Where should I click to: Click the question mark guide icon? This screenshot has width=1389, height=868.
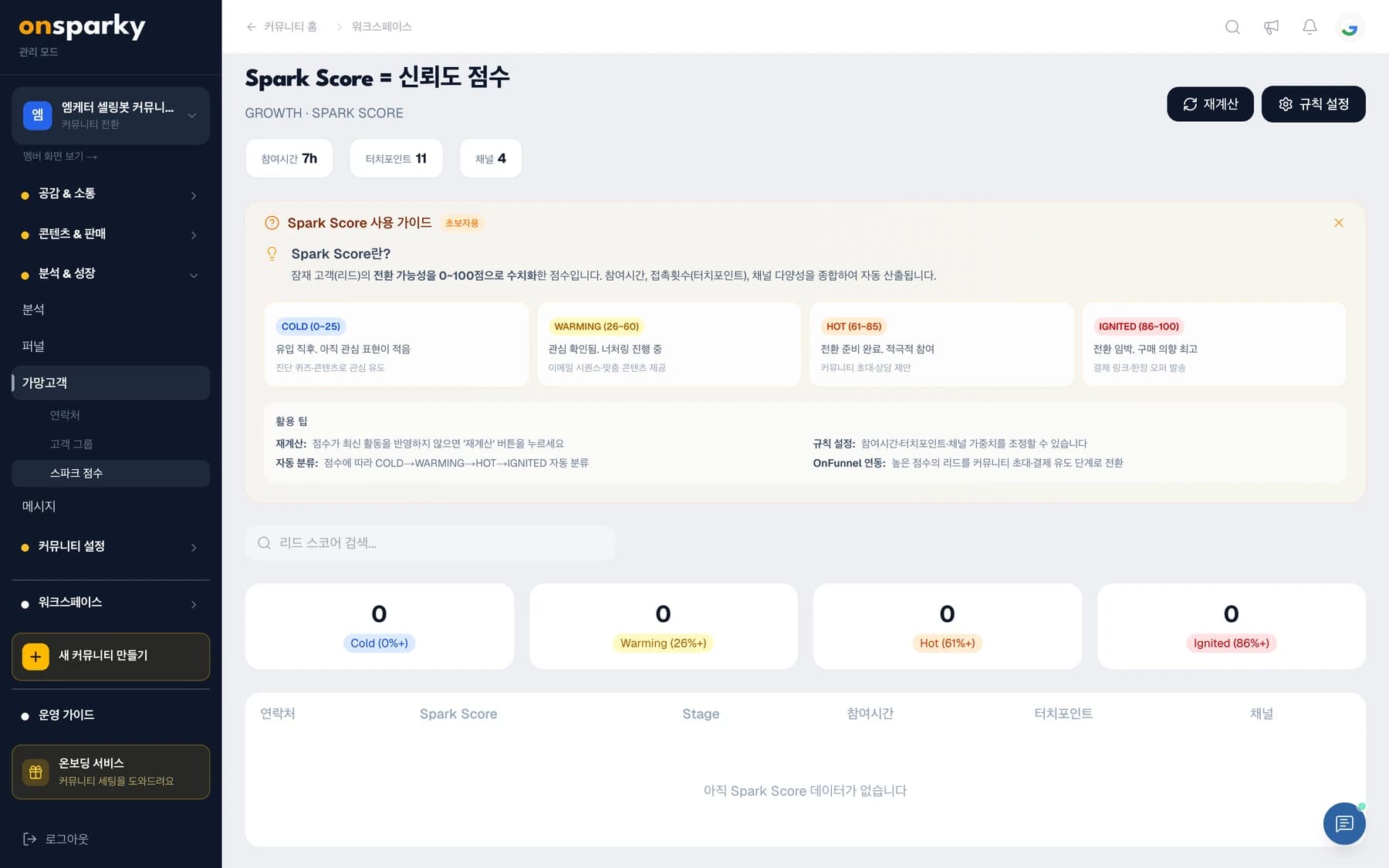pos(272,223)
